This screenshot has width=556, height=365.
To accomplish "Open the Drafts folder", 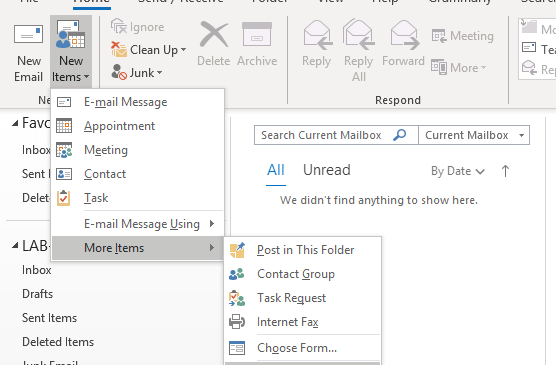I will [37, 294].
